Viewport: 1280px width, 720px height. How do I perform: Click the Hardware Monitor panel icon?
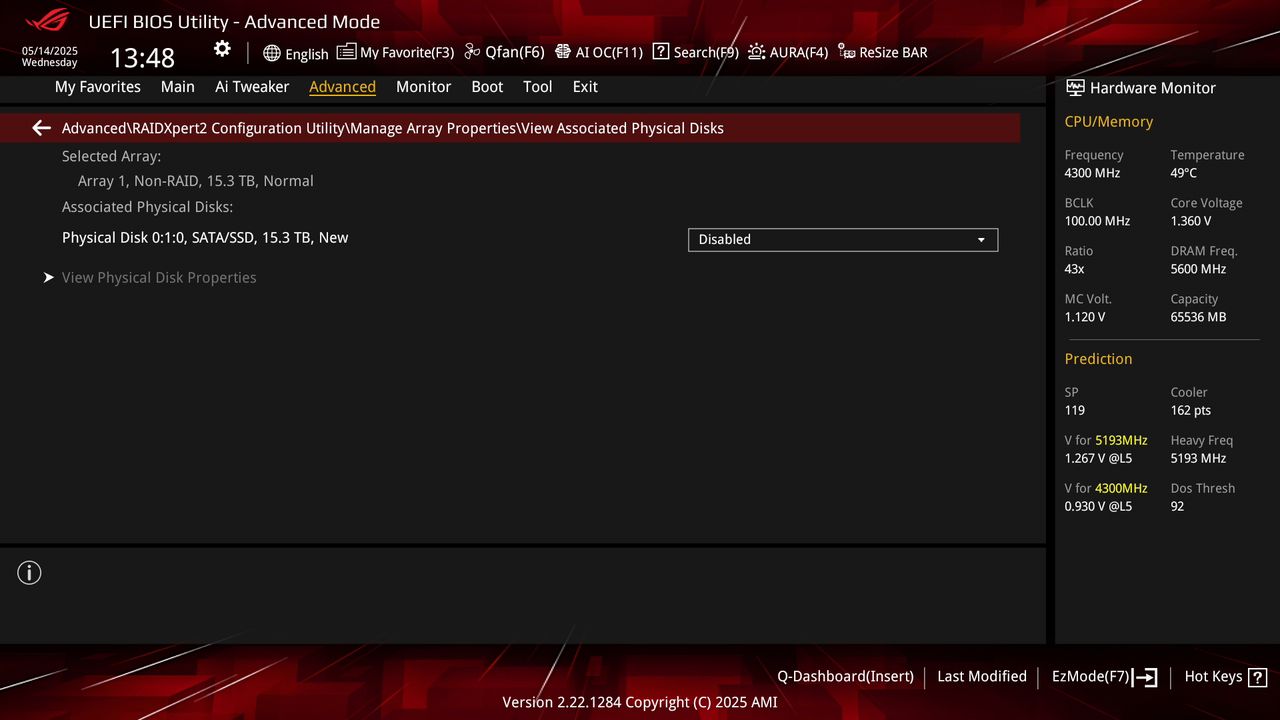pyautogui.click(x=1075, y=88)
